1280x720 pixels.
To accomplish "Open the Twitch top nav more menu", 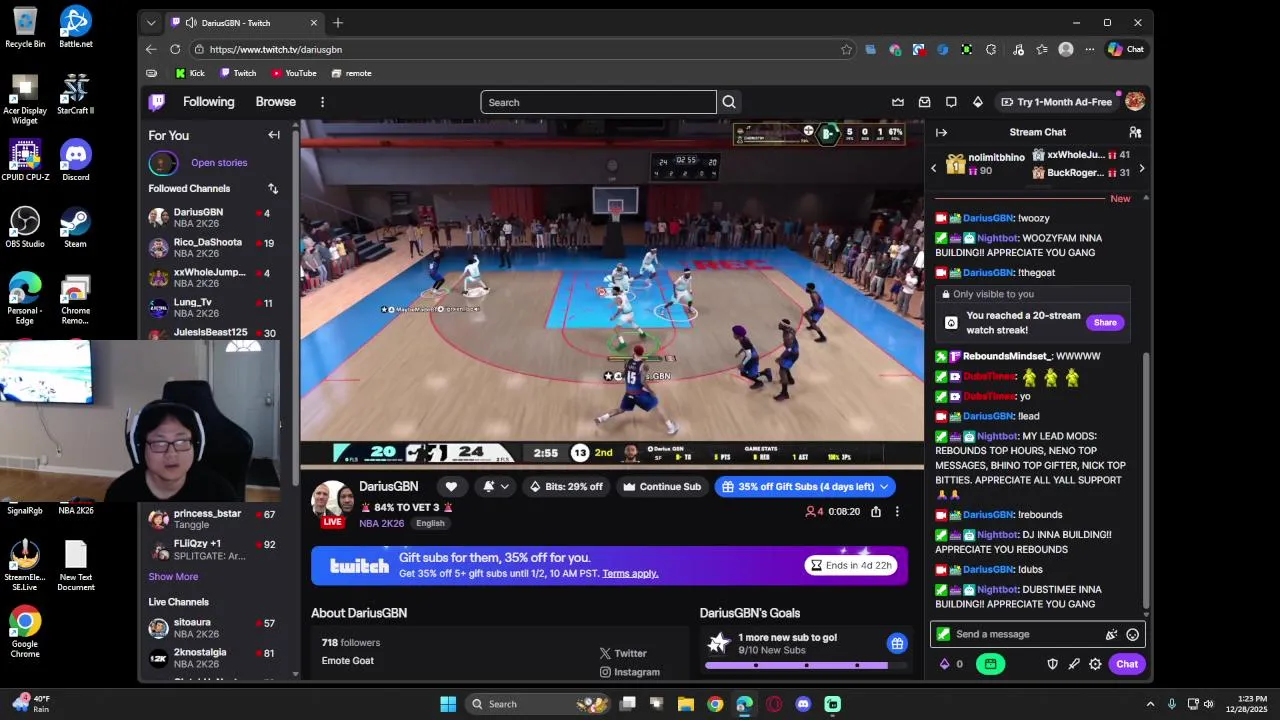I will pos(322,102).
